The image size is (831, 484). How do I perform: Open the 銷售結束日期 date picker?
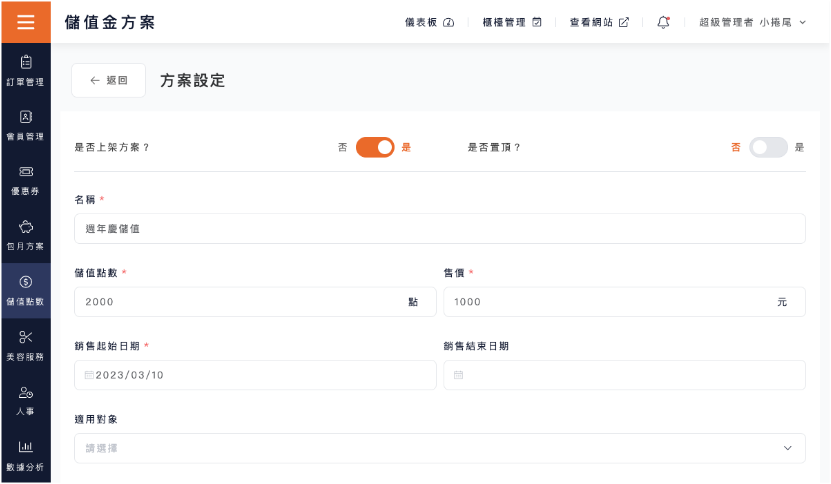click(x=624, y=375)
